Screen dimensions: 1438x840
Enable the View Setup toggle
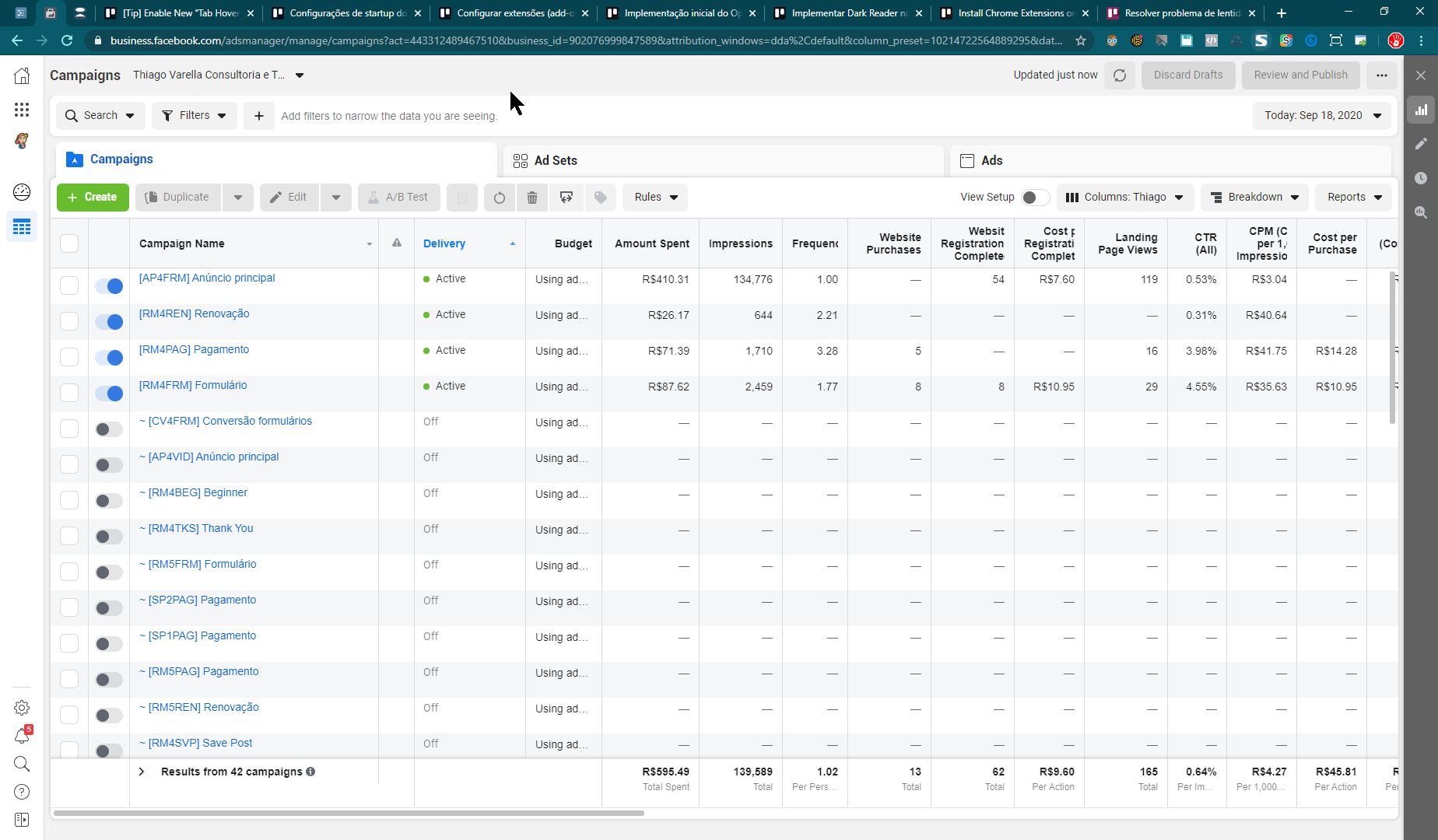click(1034, 198)
